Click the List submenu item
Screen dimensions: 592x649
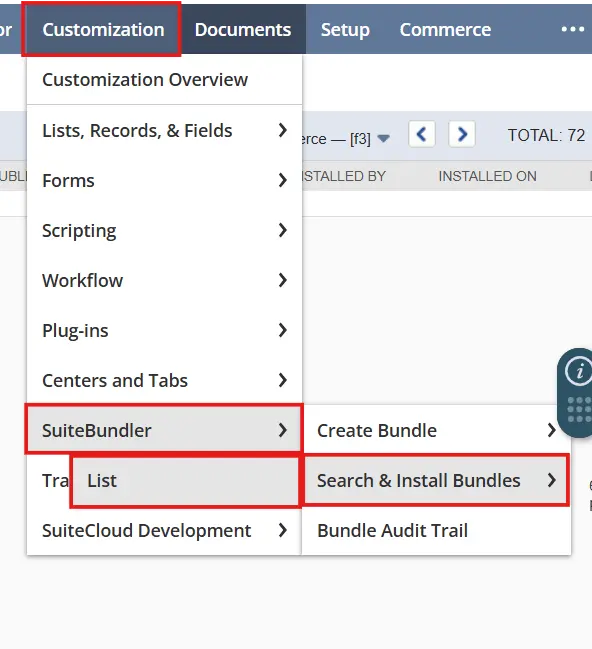(185, 481)
